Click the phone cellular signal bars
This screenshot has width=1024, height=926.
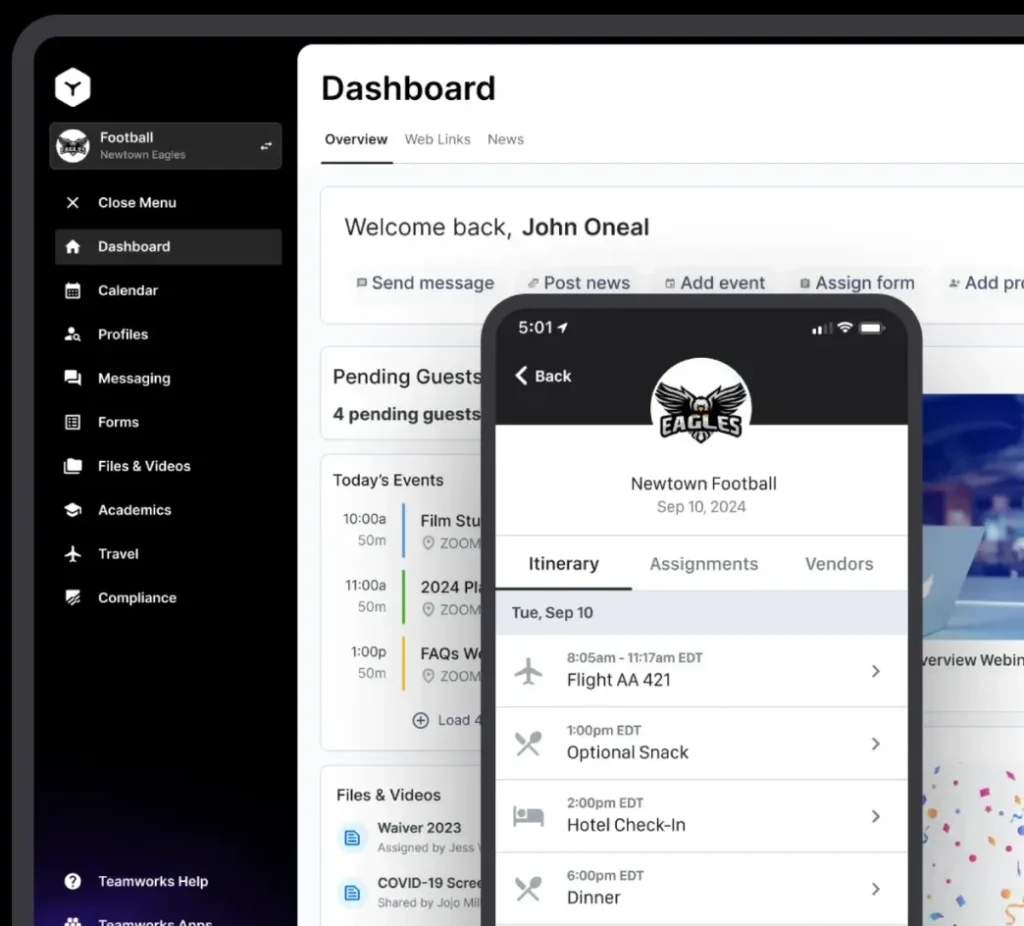(x=822, y=328)
